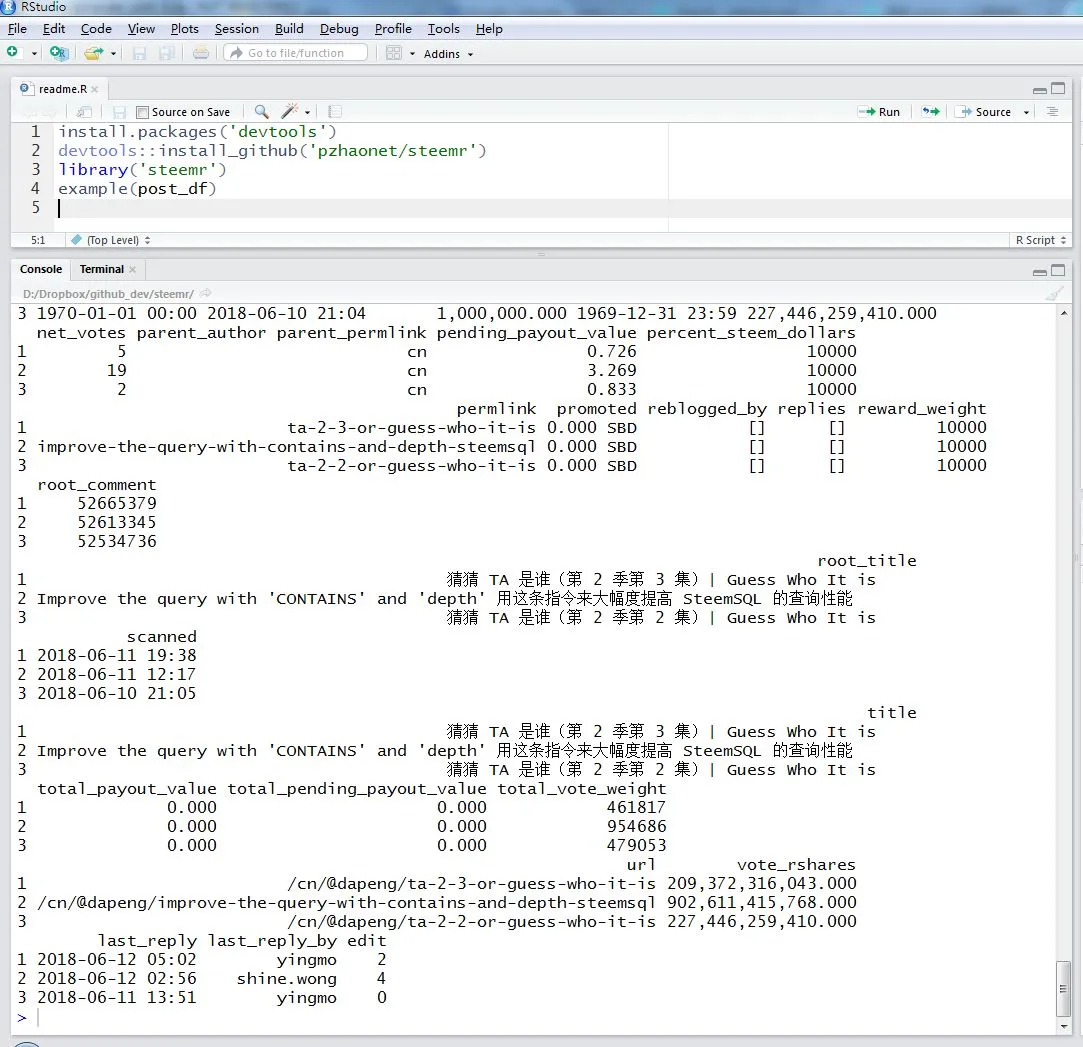
Task: Click the New File icon
Action: point(12,52)
